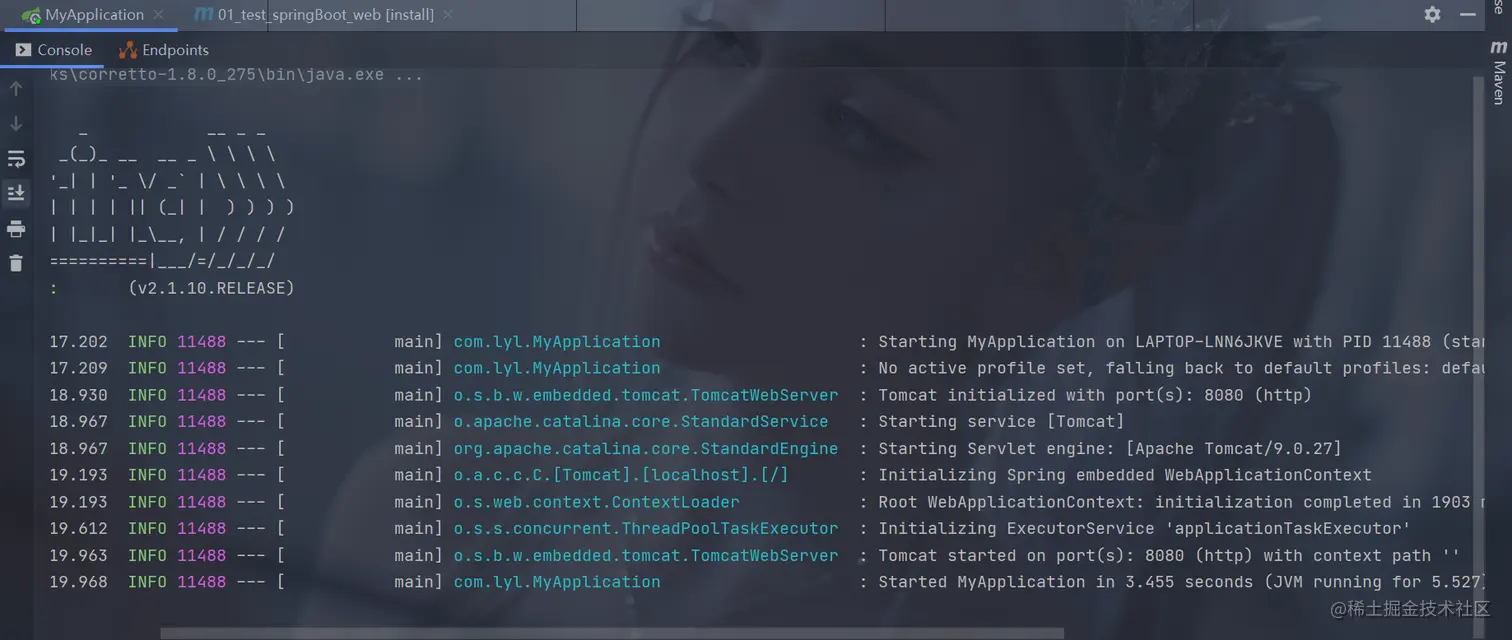Close the 01_test_springBoot_web [install] tab
The image size is (1512, 640).
447,15
